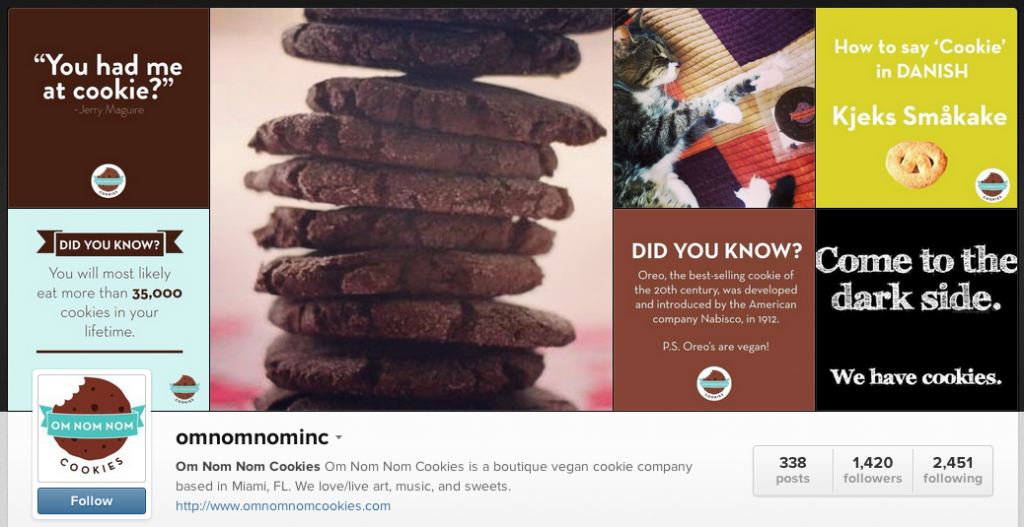The height and width of the screenshot is (527, 1024).
Task: Open the large chocolate cookie stack photo
Action: coord(411,209)
